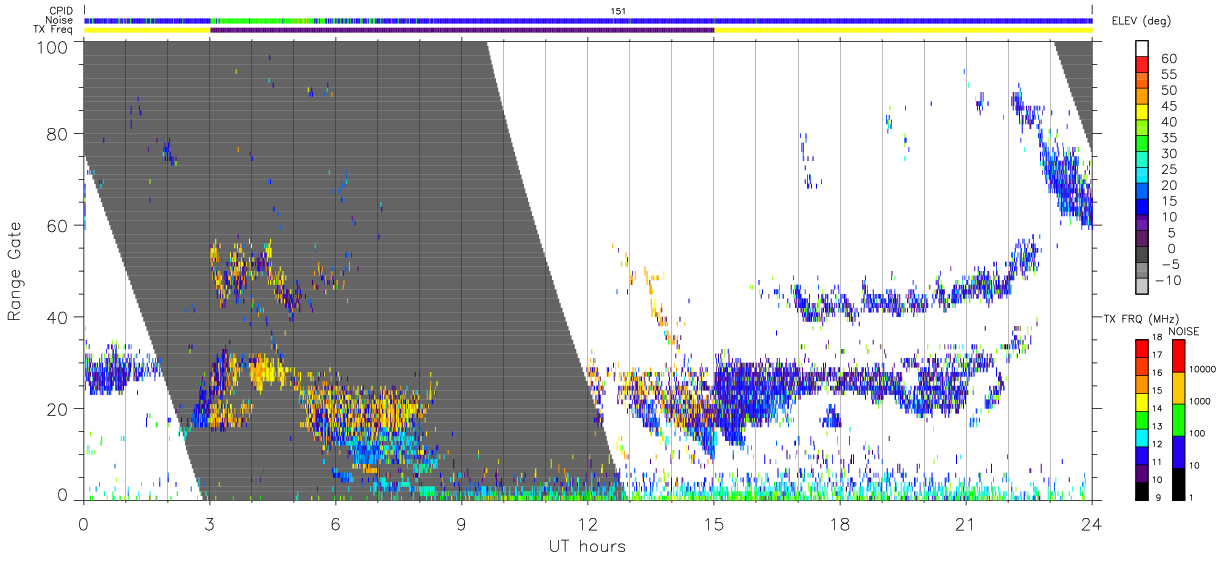Viewport: 1228px width, 567px height.
Task: Pick the red segment of the NOISE colorbar
Action: point(1178,356)
